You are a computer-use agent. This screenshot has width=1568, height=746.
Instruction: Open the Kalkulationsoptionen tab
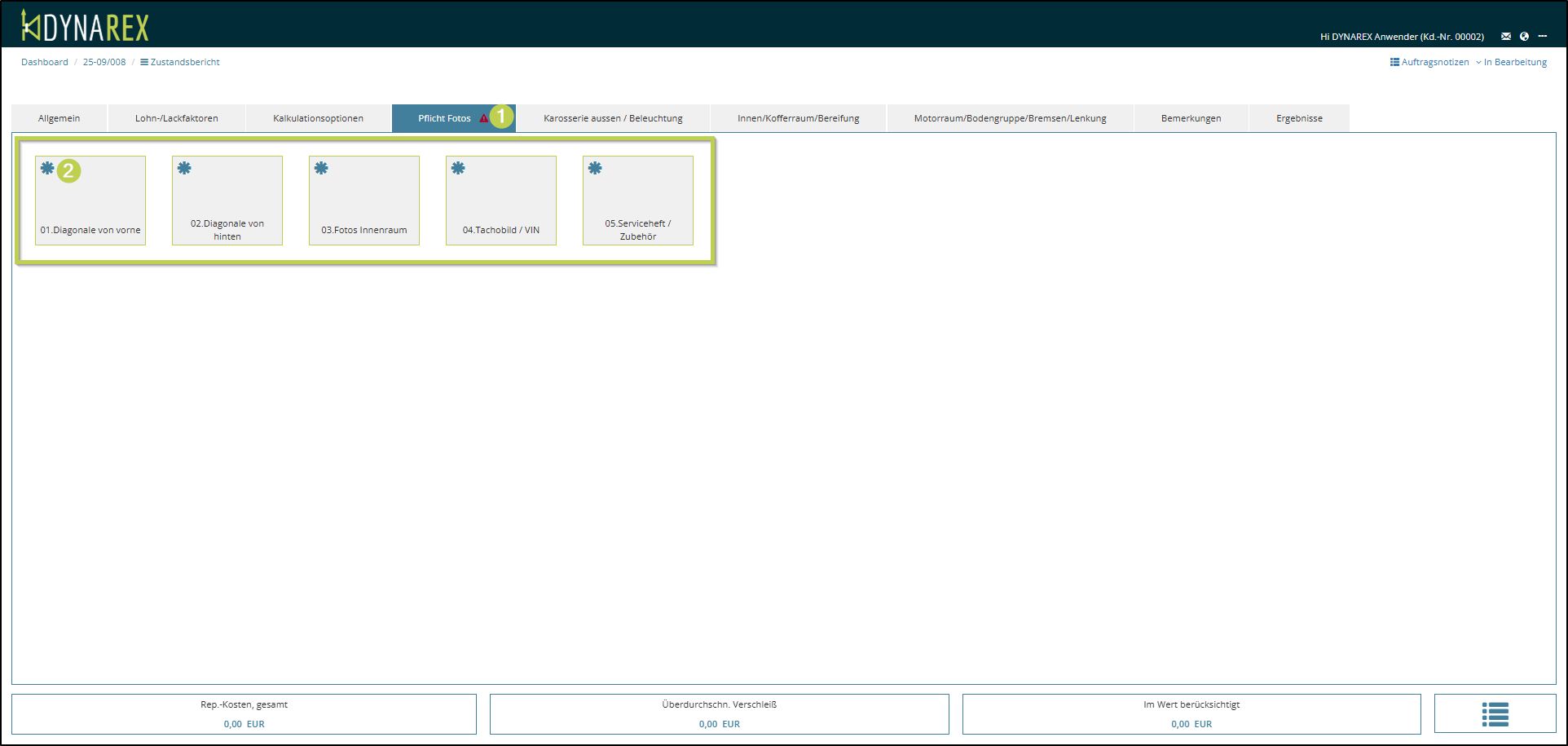[318, 118]
